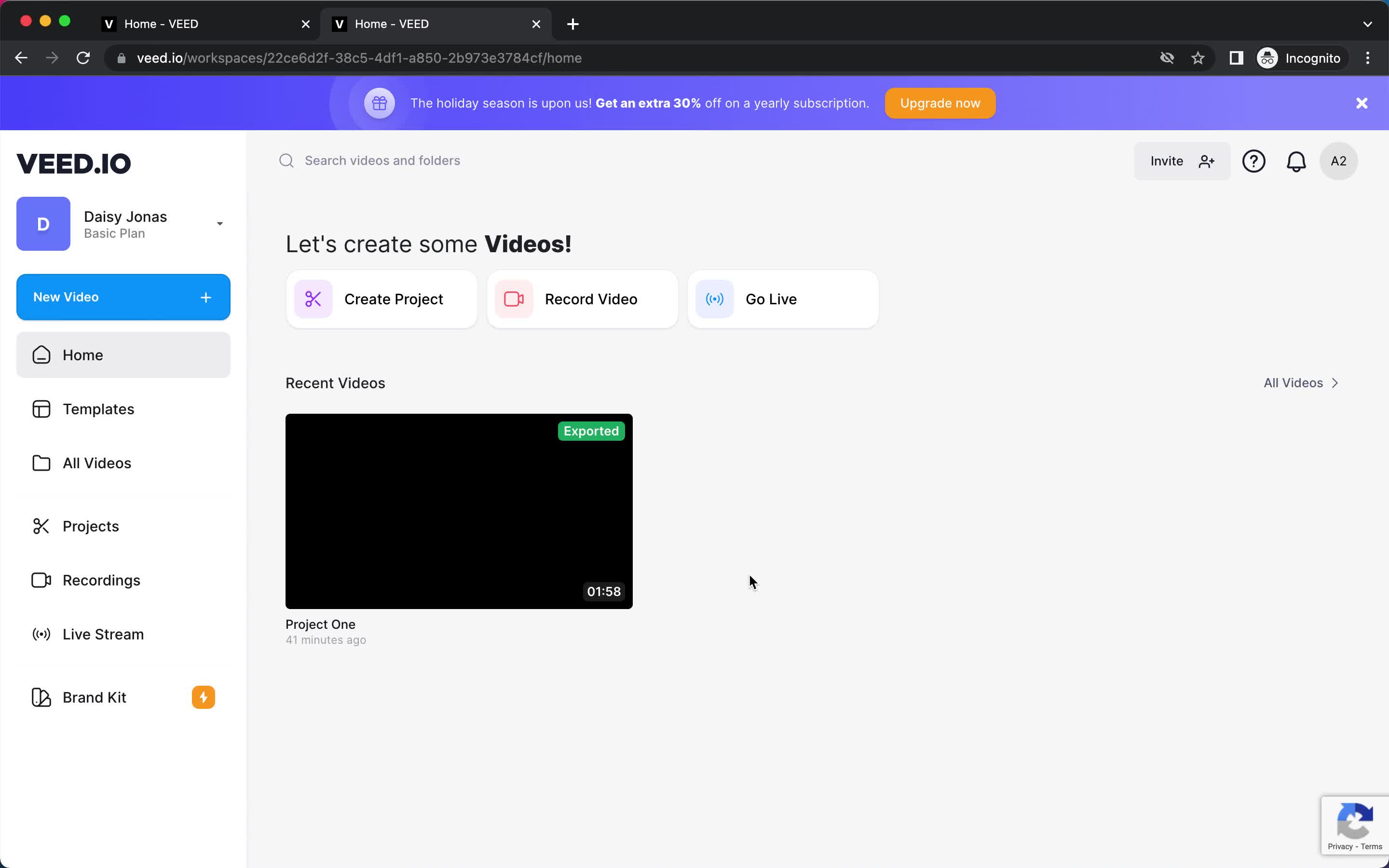The width and height of the screenshot is (1389, 868).
Task: Click the notifications bell icon
Action: (x=1296, y=160)
